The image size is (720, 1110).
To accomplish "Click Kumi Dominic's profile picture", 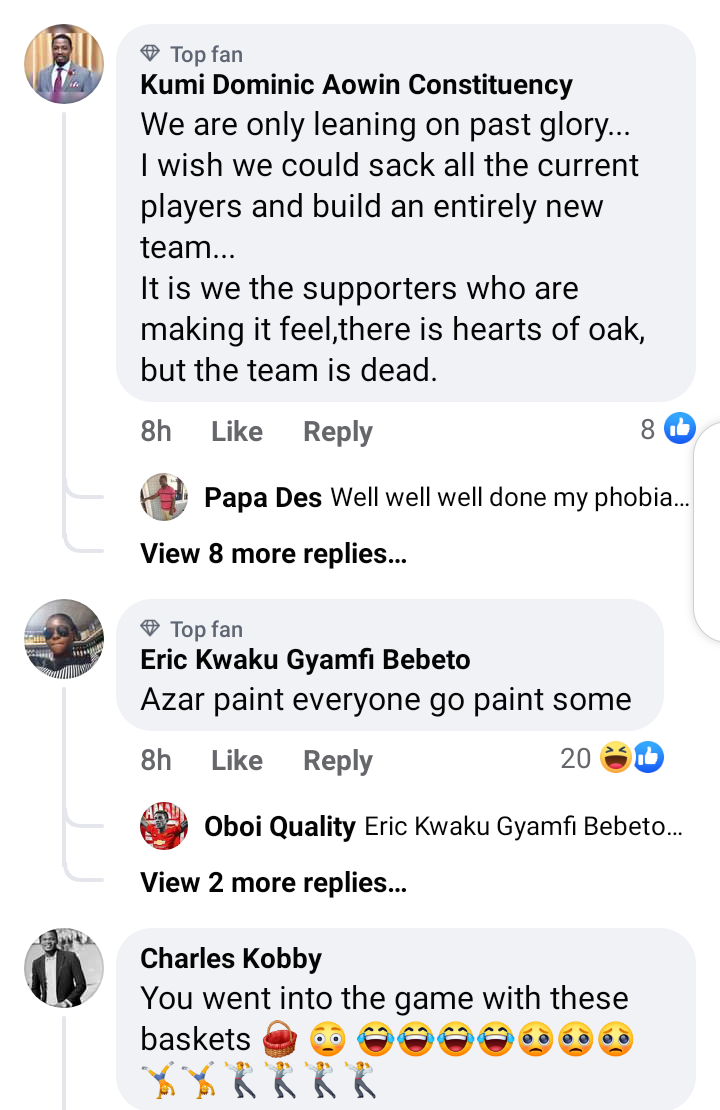I will click(x=63, y=65).
